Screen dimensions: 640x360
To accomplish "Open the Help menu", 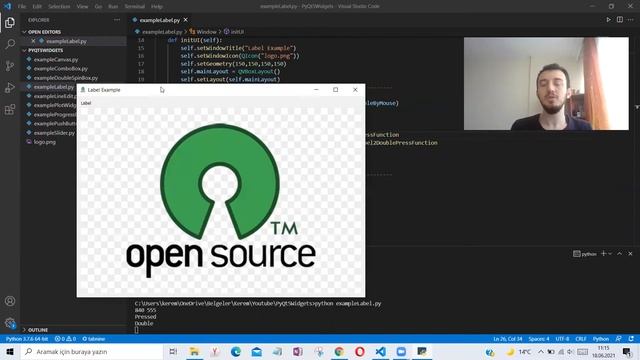I will (157, 7).
